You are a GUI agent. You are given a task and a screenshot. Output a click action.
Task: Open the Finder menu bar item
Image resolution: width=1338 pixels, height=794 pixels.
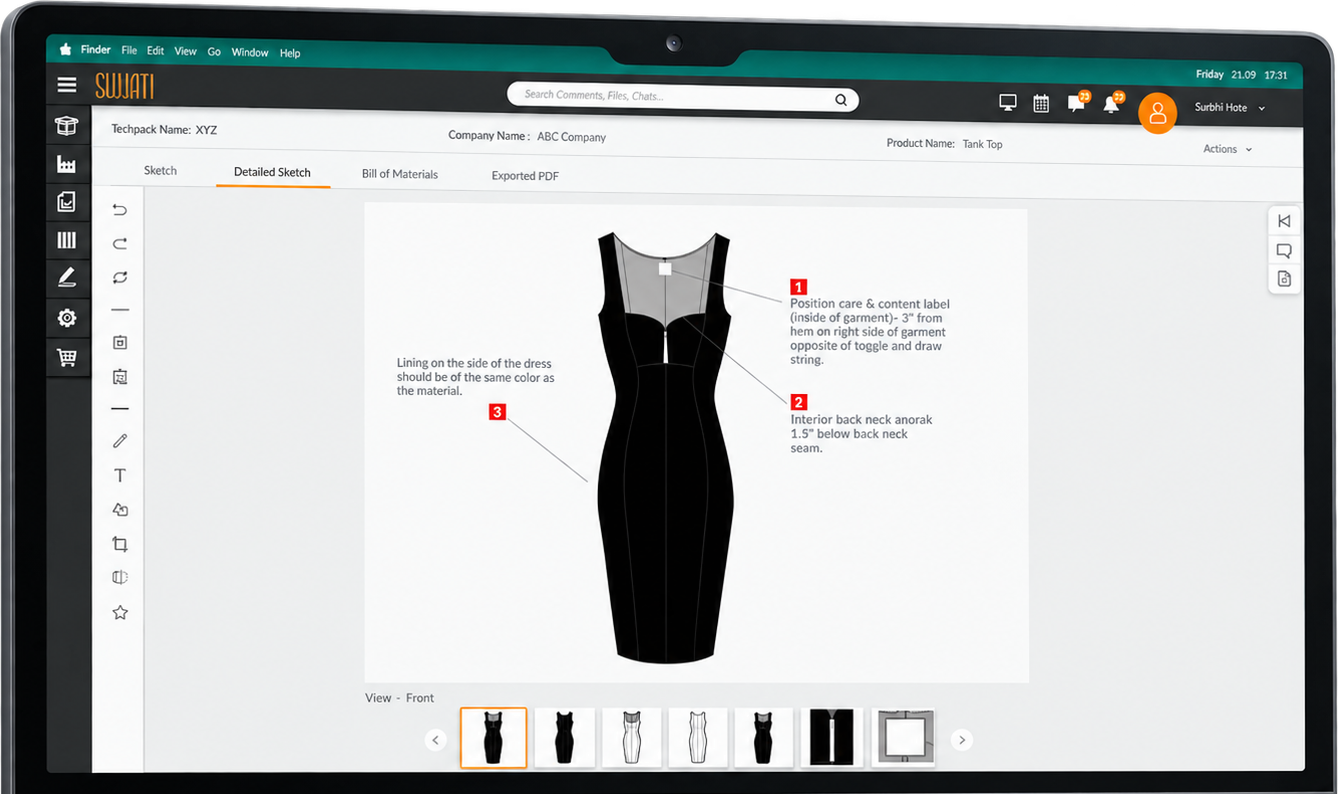pos(96,50)
